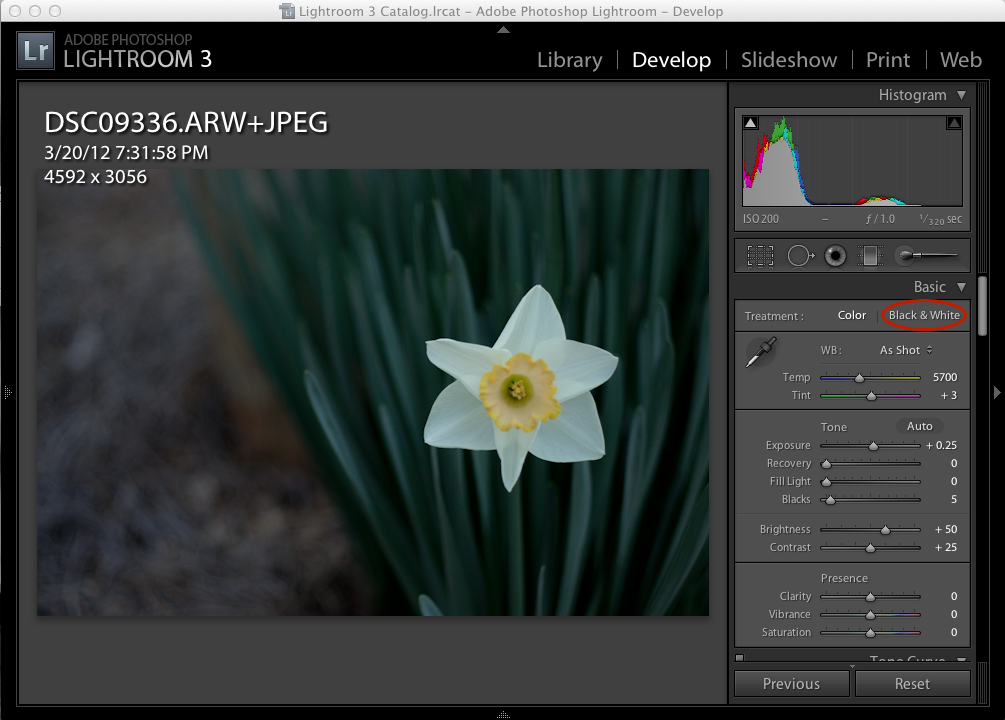
Task: Toggle shadow clipping indicator in histogram
Action: coord(751,123)
